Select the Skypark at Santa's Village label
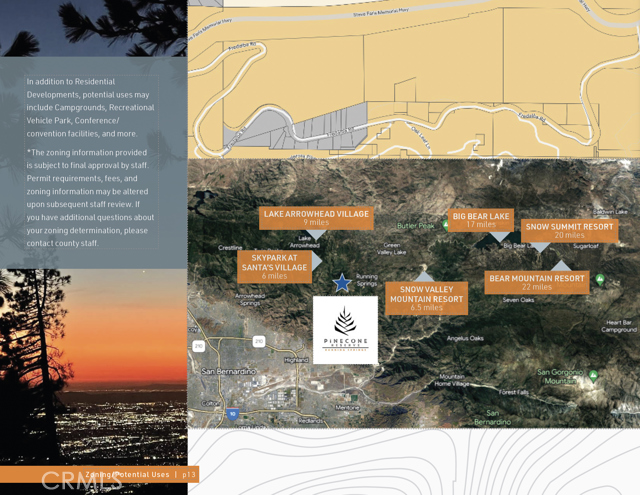640x495 pixels. click(x=274, y=265)
